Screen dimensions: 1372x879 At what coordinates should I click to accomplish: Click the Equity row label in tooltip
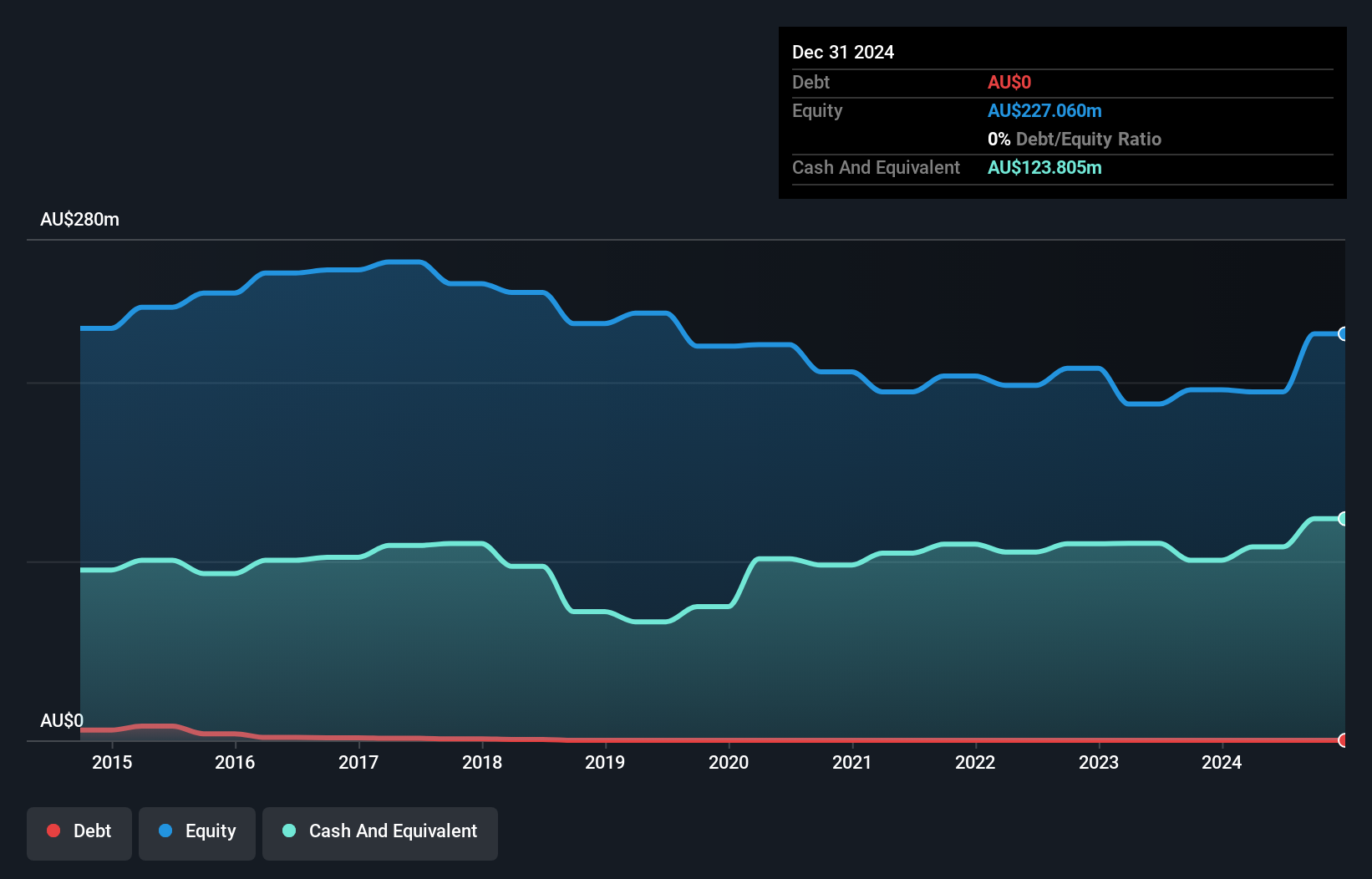pos(817,111)
